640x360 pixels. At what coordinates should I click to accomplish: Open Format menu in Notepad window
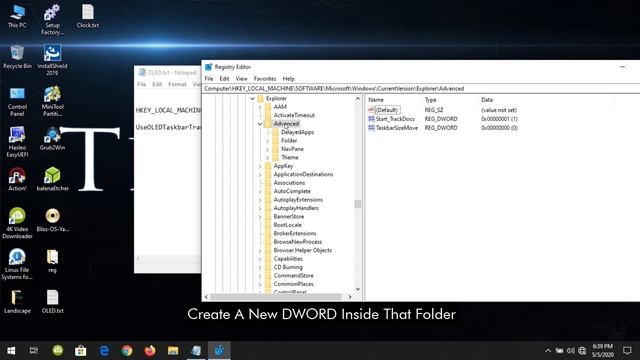point(177,84)
